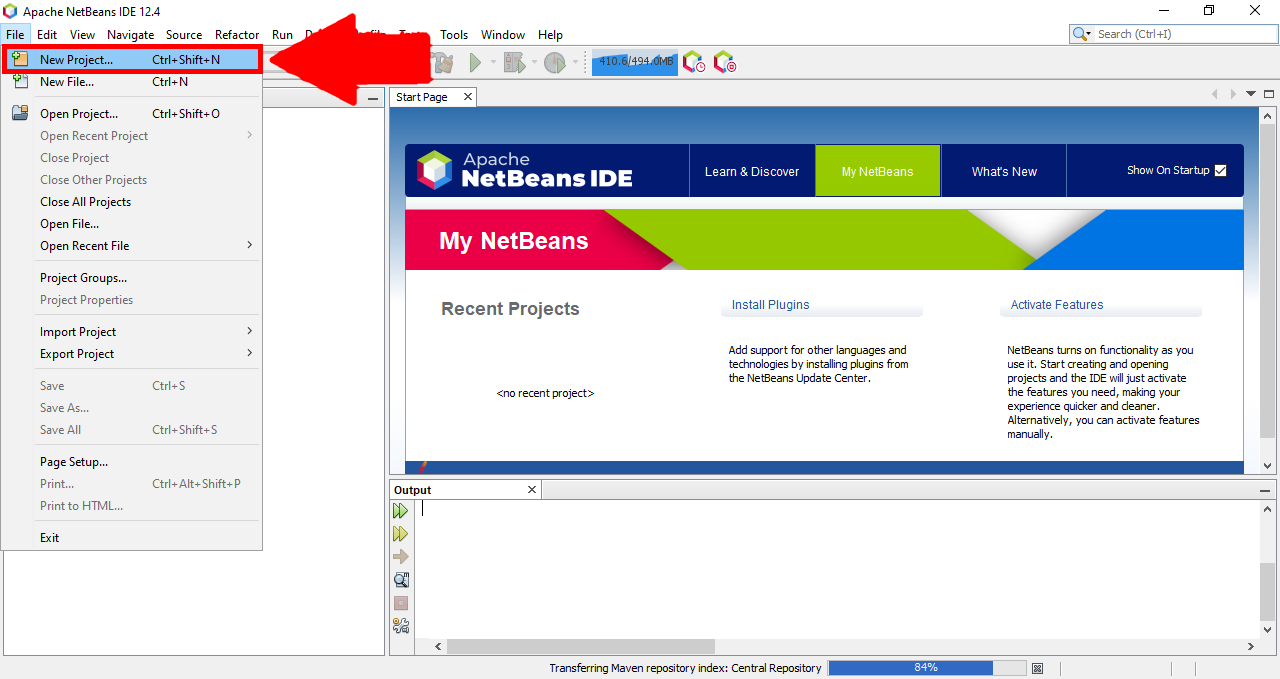Open the dropdown arrow next to Profile Project
The image size is (1280, 679).
(x=575, y=63)
